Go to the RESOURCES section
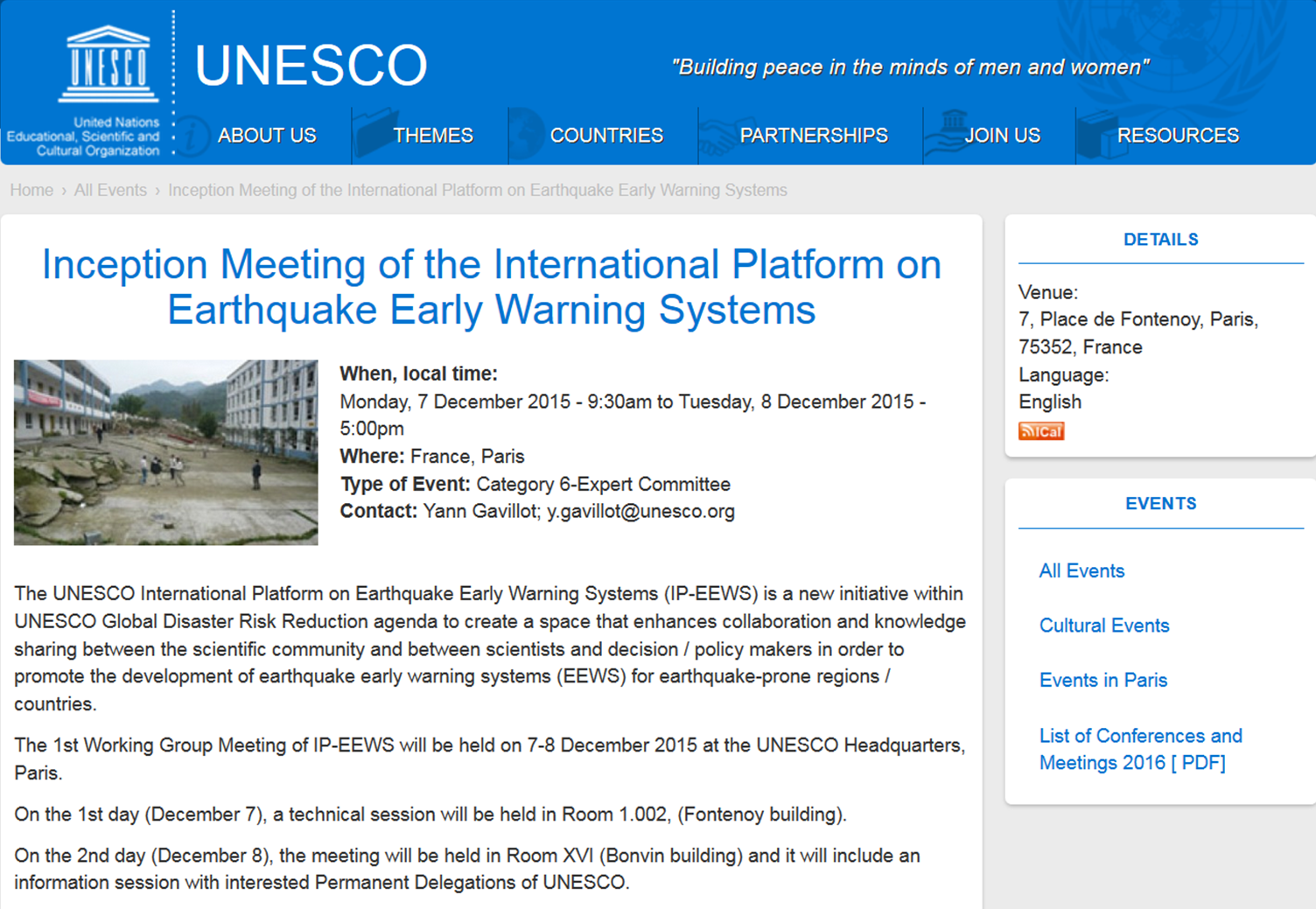 click(1178, 136)
